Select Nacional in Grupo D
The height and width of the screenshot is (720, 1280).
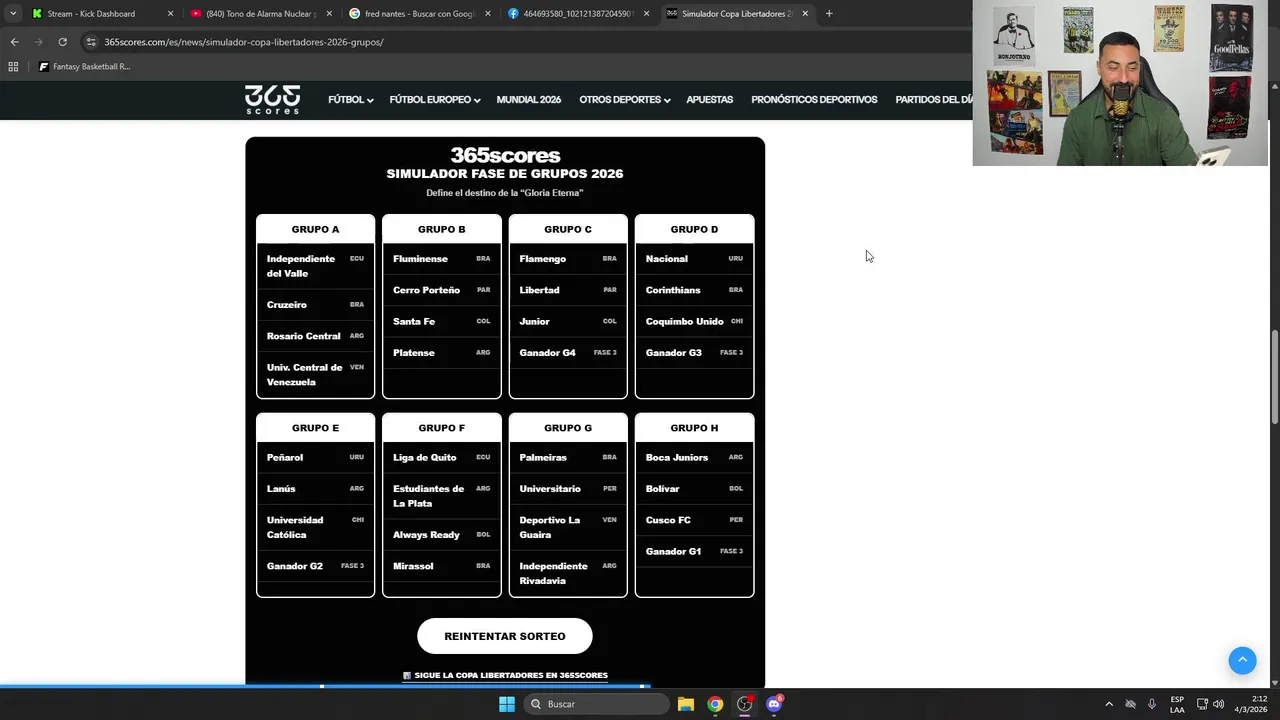click(x=694, y=259)
